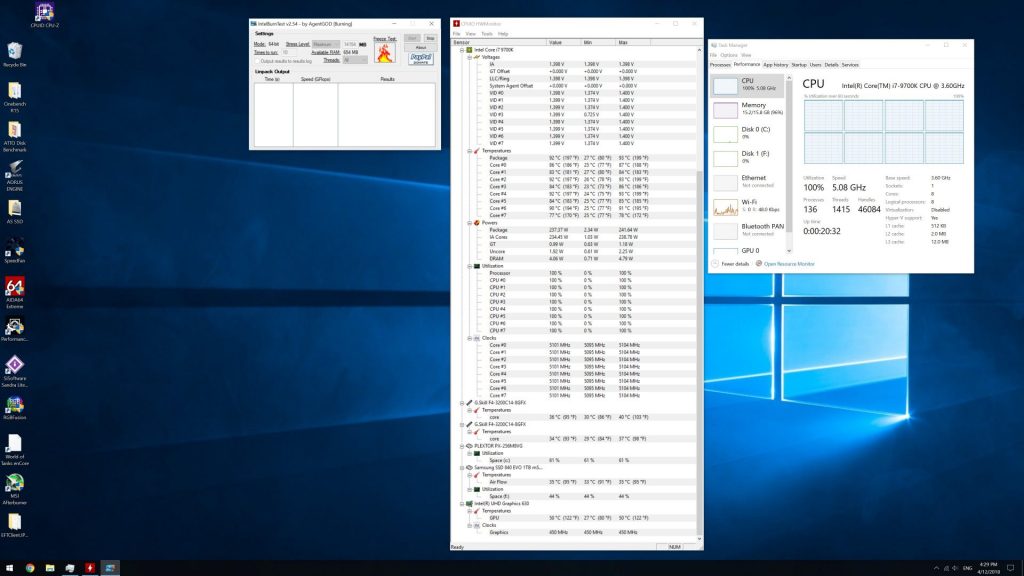Viewport: 1024px width, 576px height.
Task: Collapse the Temperatures section under the Intel Core i7
Action: pos(470,151)
